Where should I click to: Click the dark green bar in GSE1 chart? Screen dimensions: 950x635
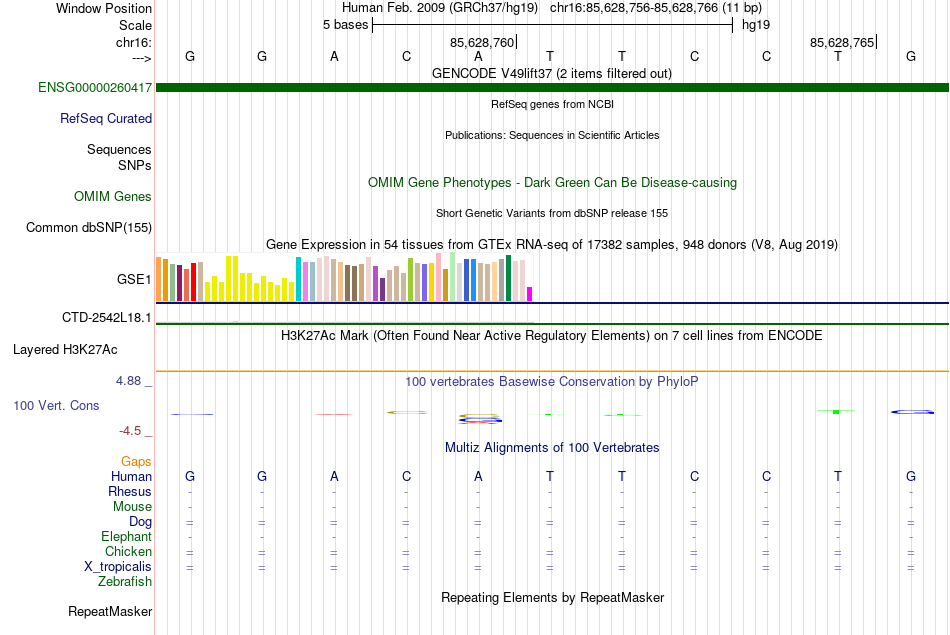click(x=509, y=278)
